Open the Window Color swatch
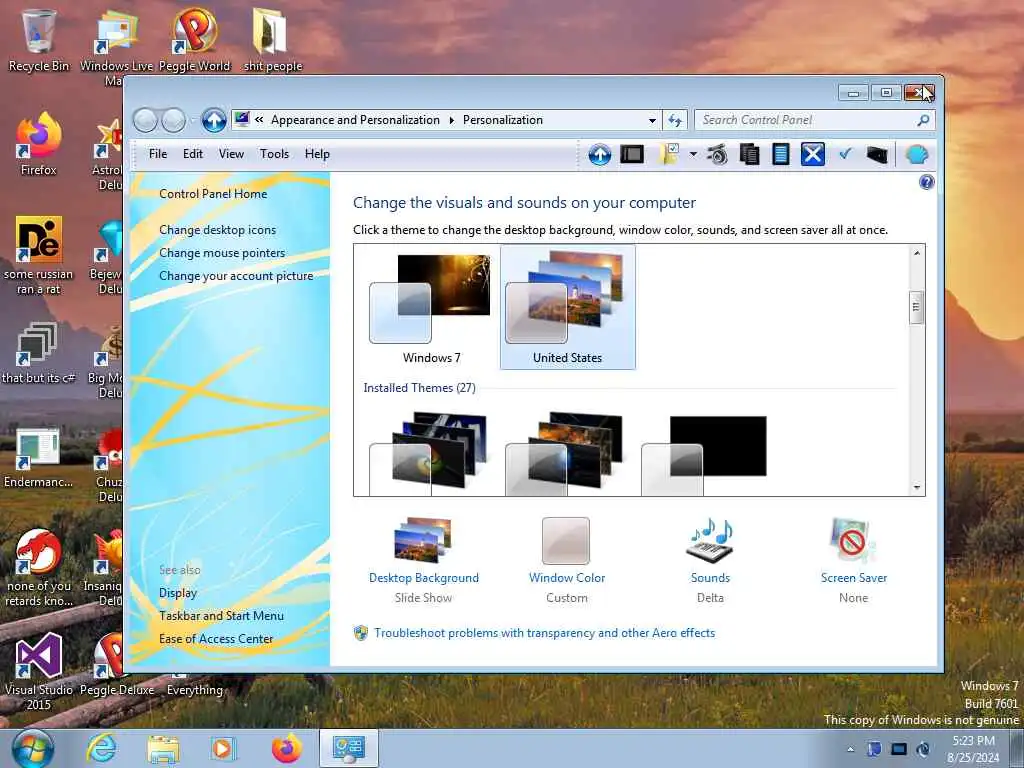 click(566, 541)
